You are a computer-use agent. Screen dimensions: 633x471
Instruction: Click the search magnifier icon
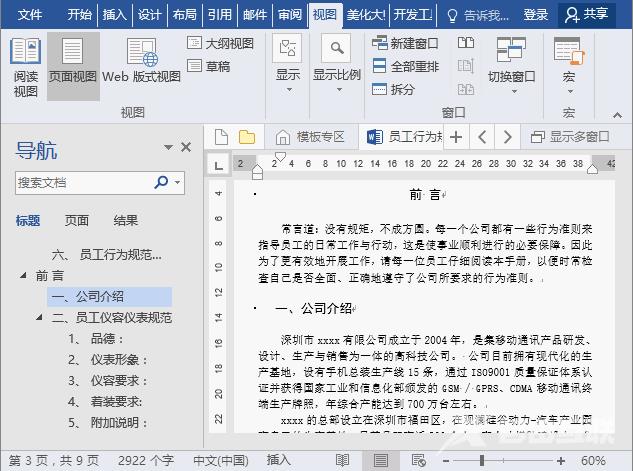pyautogui.click(x=161, y=182)
